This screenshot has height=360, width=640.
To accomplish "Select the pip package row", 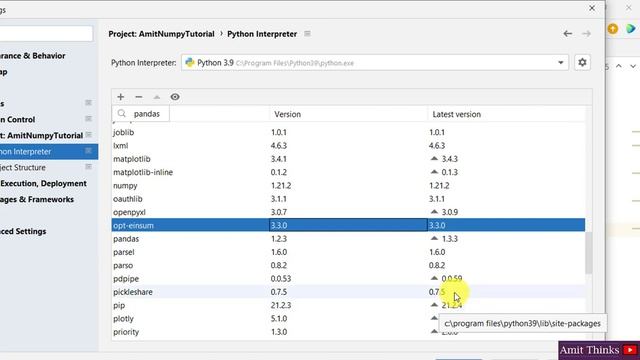I will click(348, 305).
